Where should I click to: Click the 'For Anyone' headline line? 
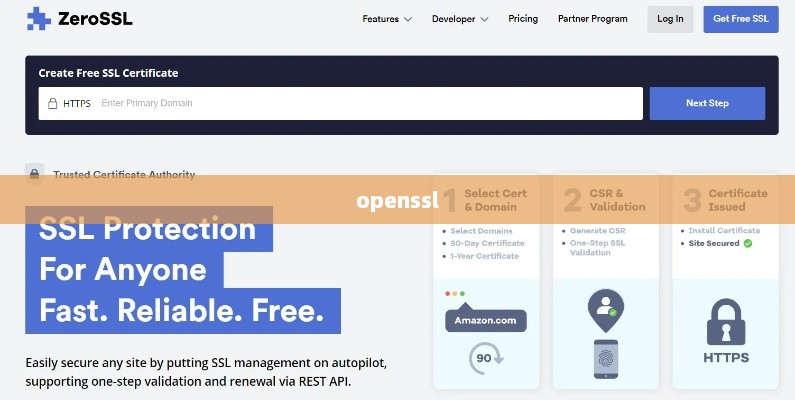click(123, 269)
